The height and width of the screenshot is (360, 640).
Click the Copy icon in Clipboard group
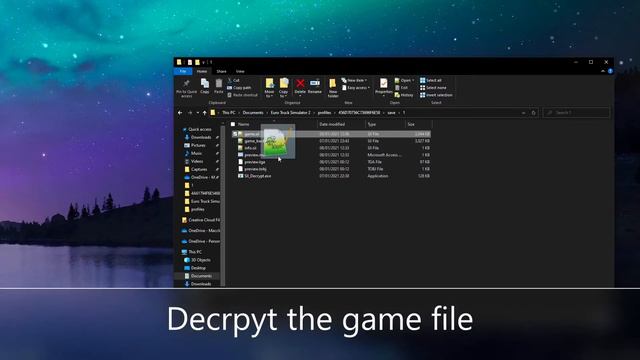205,84
